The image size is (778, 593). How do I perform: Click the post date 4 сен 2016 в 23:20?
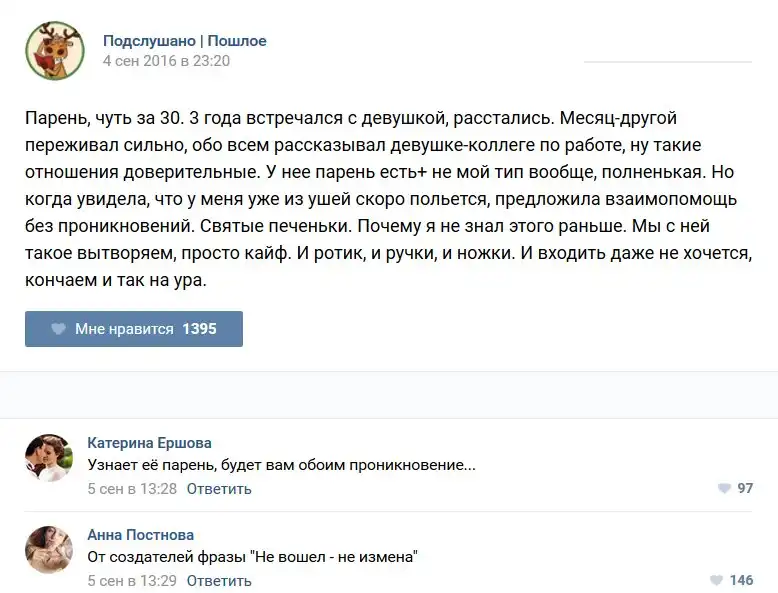click(166, 60)
